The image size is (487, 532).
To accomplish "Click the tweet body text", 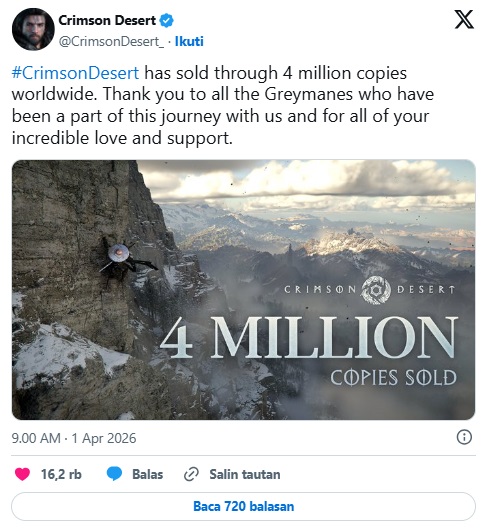I will coord(223,106).
